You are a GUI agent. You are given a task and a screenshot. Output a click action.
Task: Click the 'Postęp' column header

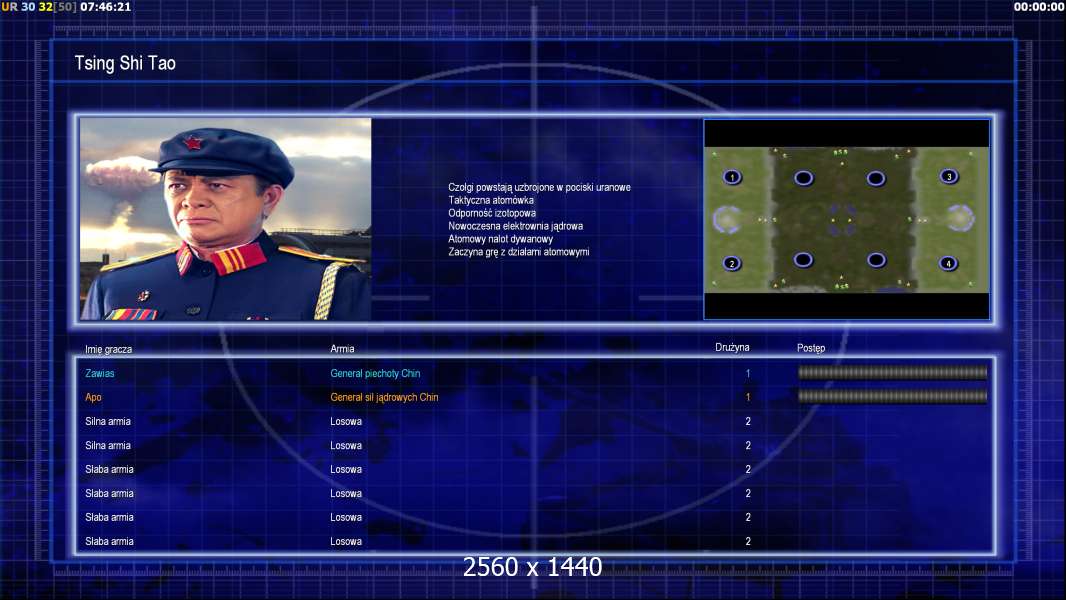pyautogui.click(x=811, y=348)
